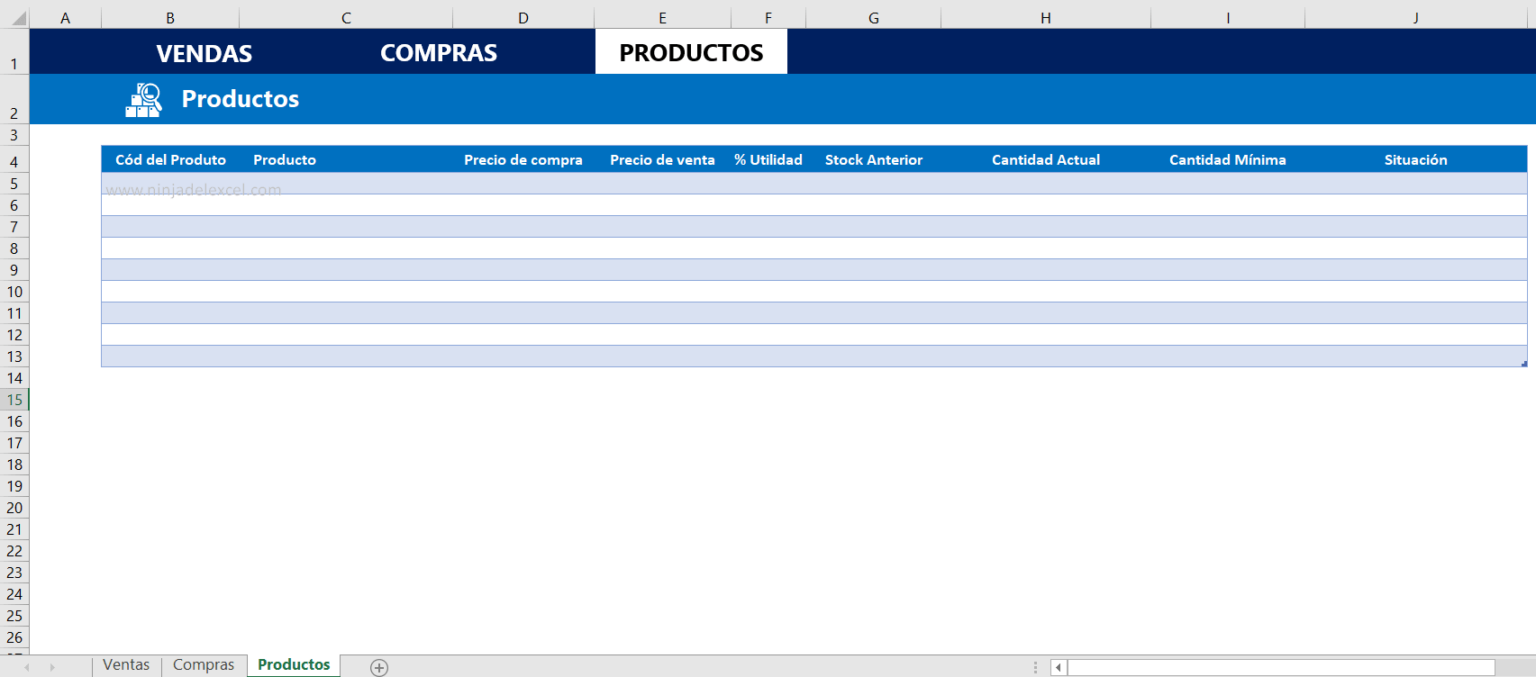Switch to the Ventas sheet tab

click(126, 664)
